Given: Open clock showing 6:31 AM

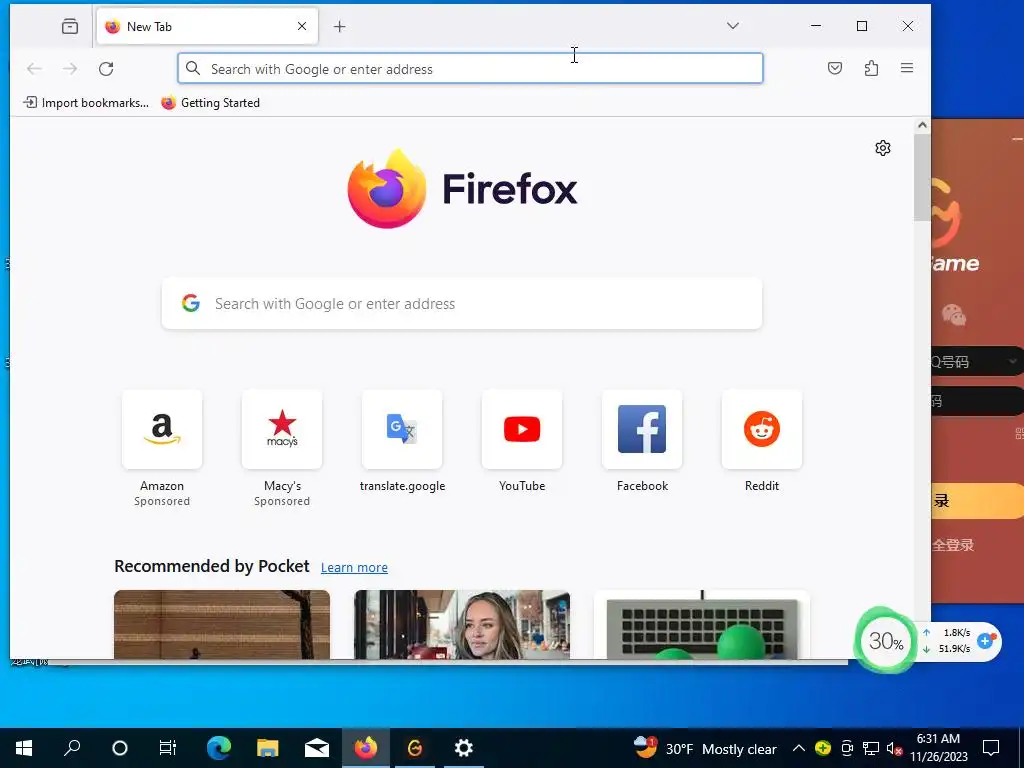Looking at the screenshot, I should pyautogui.click(x=938, y=748).
